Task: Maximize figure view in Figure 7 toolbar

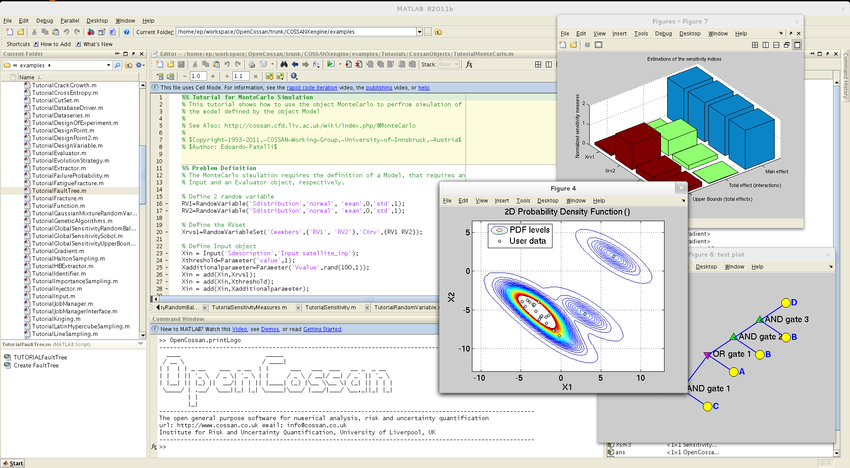Action: [797, 45]
